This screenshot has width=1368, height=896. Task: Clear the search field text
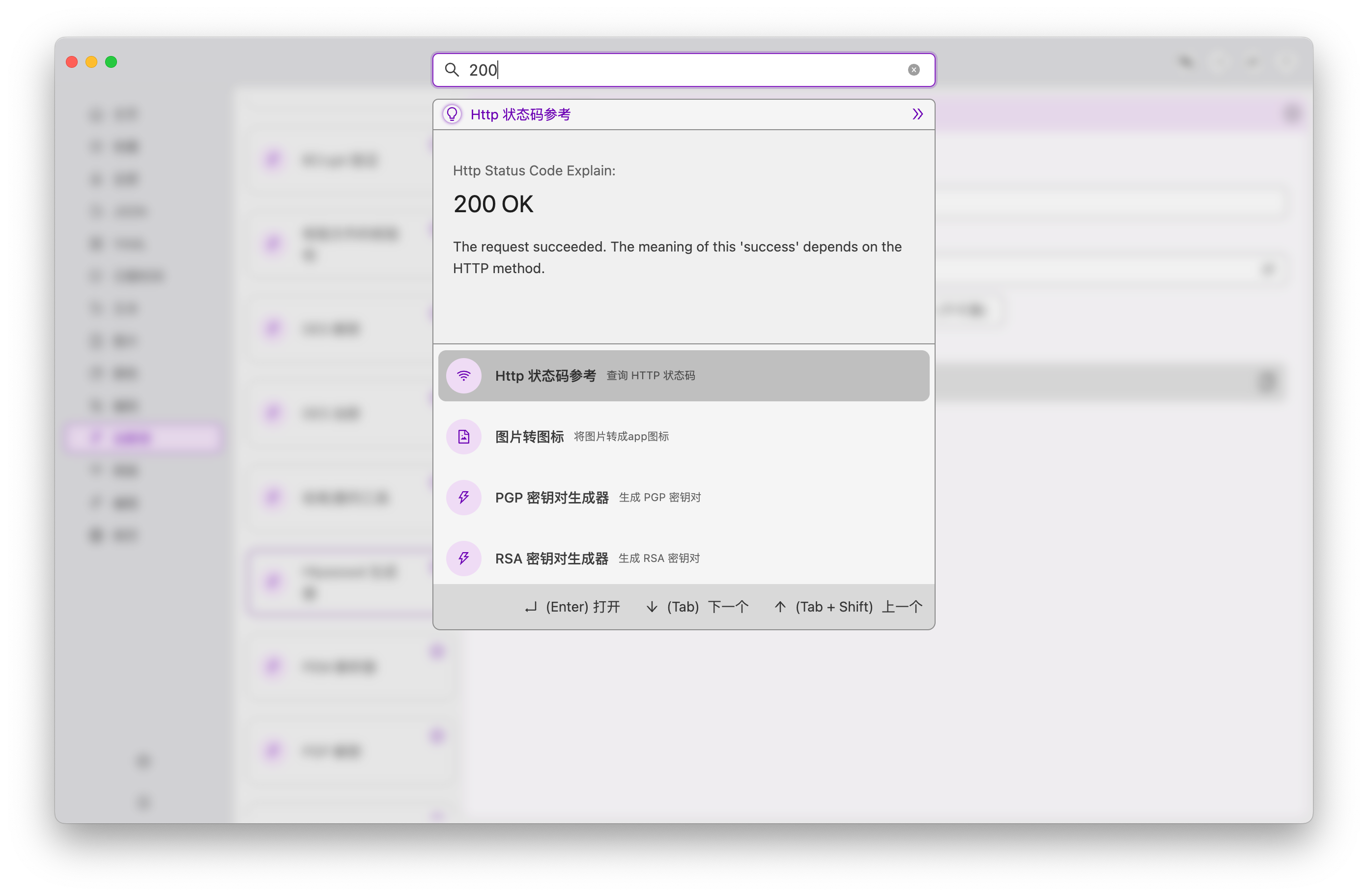point(913,70)
